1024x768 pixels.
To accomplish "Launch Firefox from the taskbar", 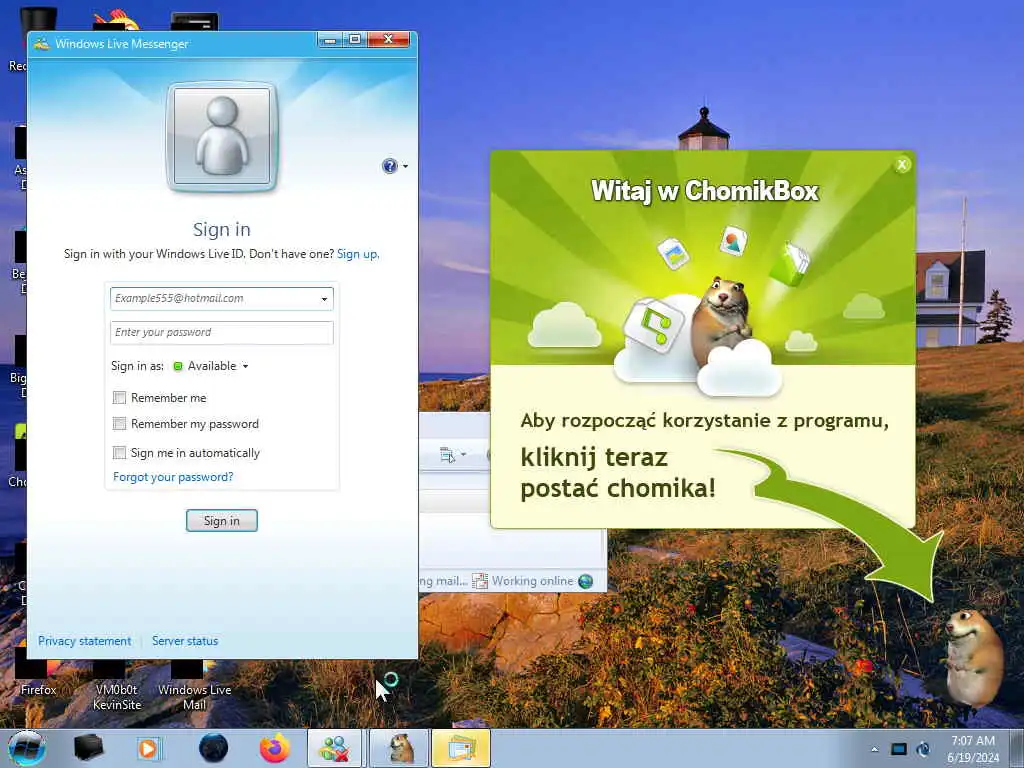I will pos(275,748).
